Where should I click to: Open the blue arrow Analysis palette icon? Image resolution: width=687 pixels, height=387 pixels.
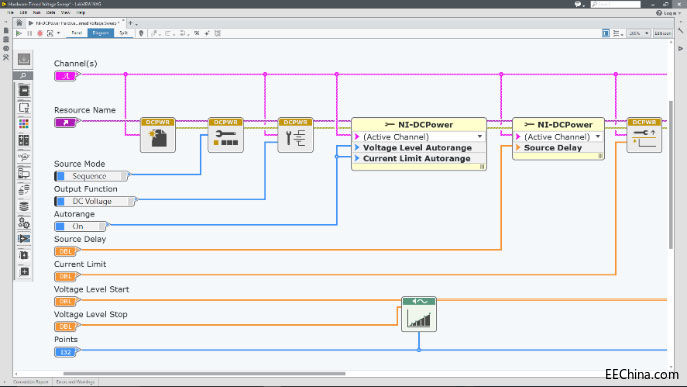click(x=24, y=239)
